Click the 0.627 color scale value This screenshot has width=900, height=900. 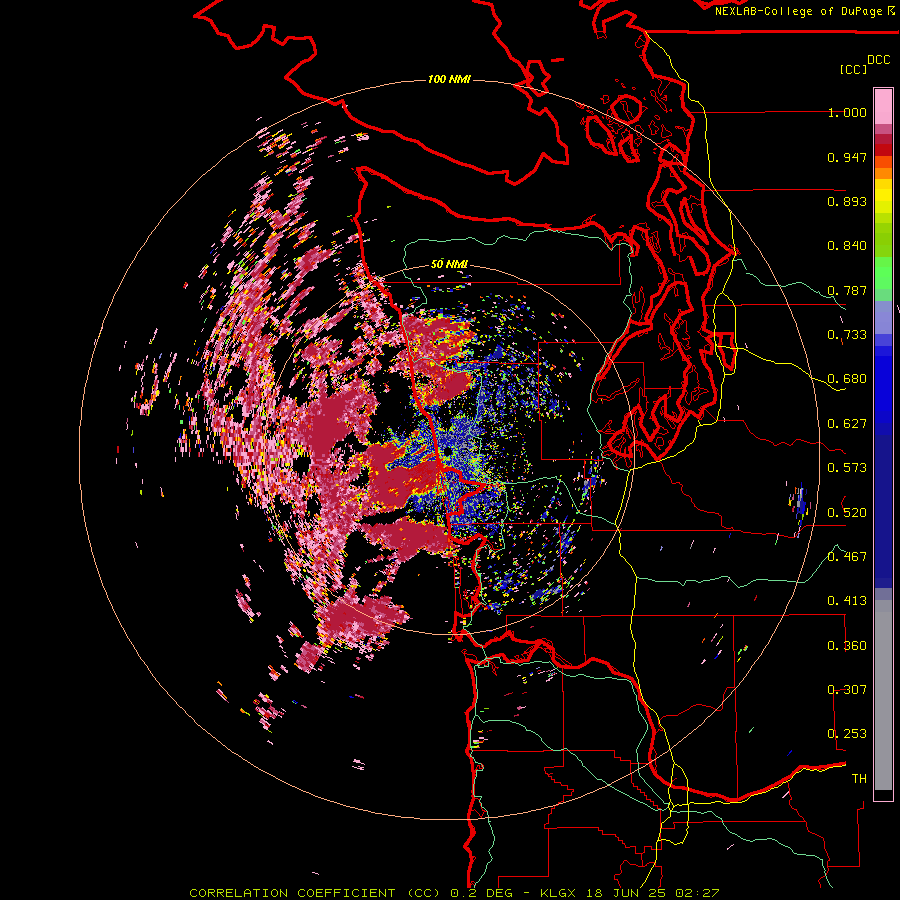click(x=847, y=424)
